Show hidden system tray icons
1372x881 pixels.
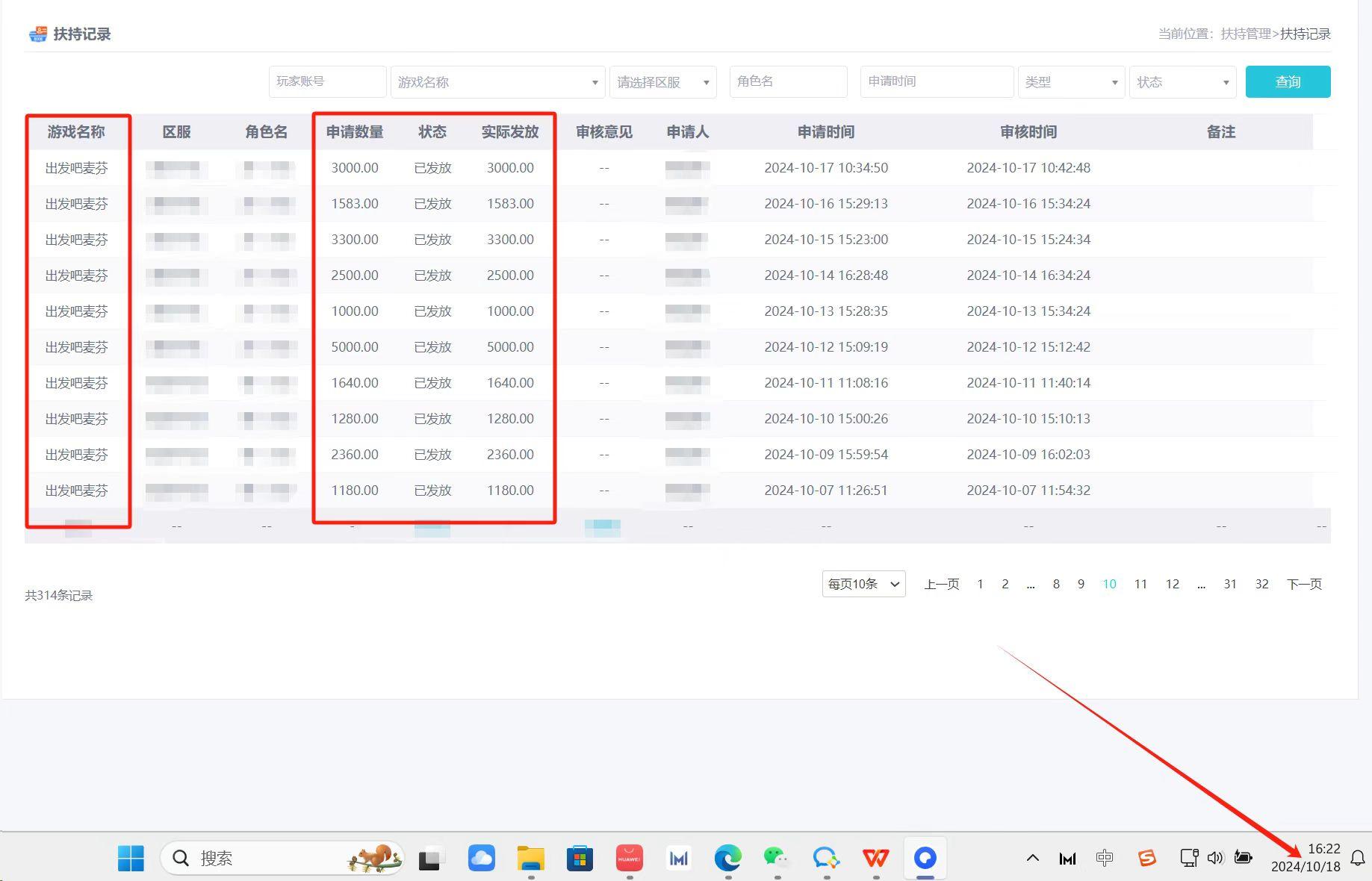click(x=1032, y=858)
